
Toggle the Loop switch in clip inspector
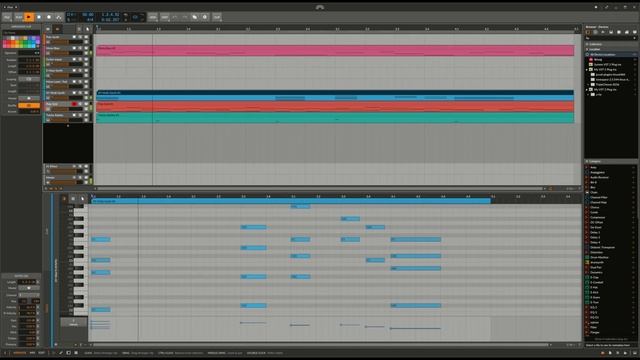click(x=29, y=79)
